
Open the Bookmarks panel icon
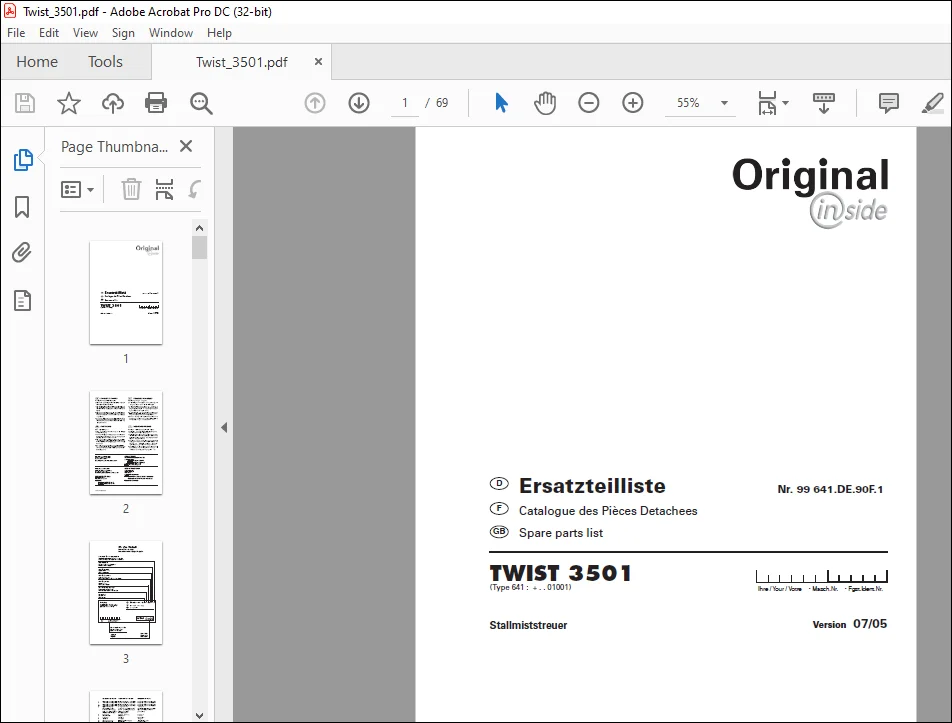coord(22,207)
